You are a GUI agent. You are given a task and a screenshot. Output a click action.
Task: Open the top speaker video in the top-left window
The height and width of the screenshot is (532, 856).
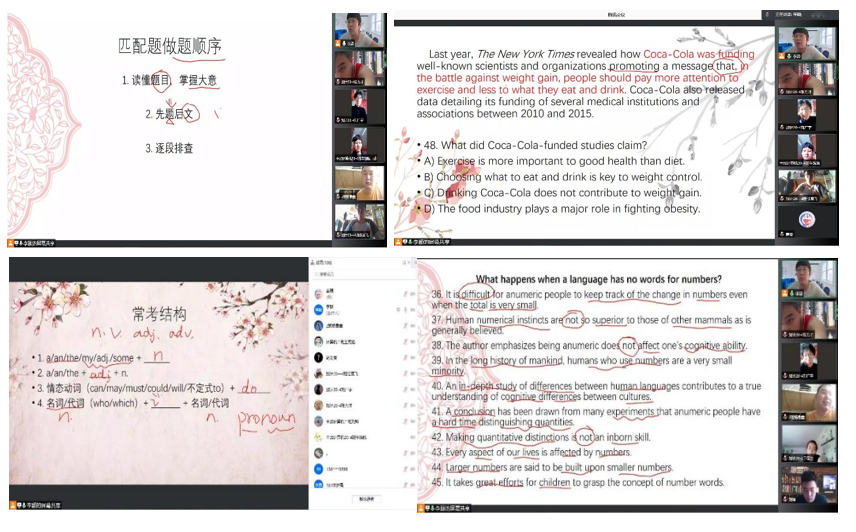pos(359,29)
